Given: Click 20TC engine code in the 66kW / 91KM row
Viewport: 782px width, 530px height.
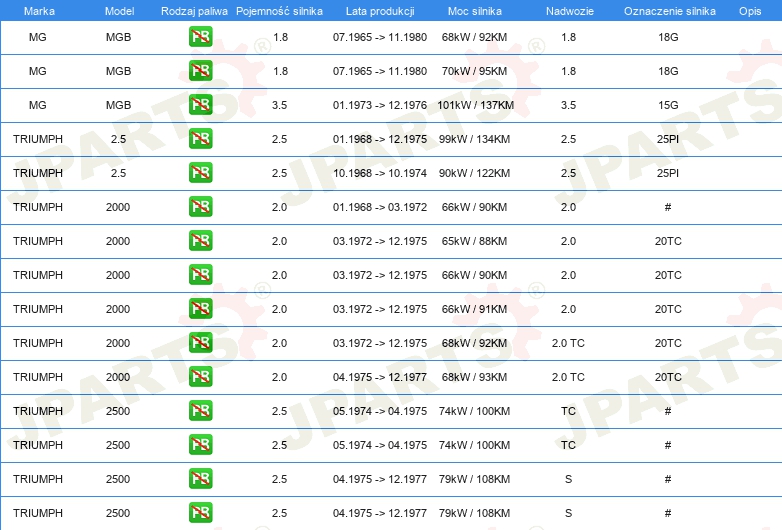Looking at the screenshot, I should click(x=668, y=309).
